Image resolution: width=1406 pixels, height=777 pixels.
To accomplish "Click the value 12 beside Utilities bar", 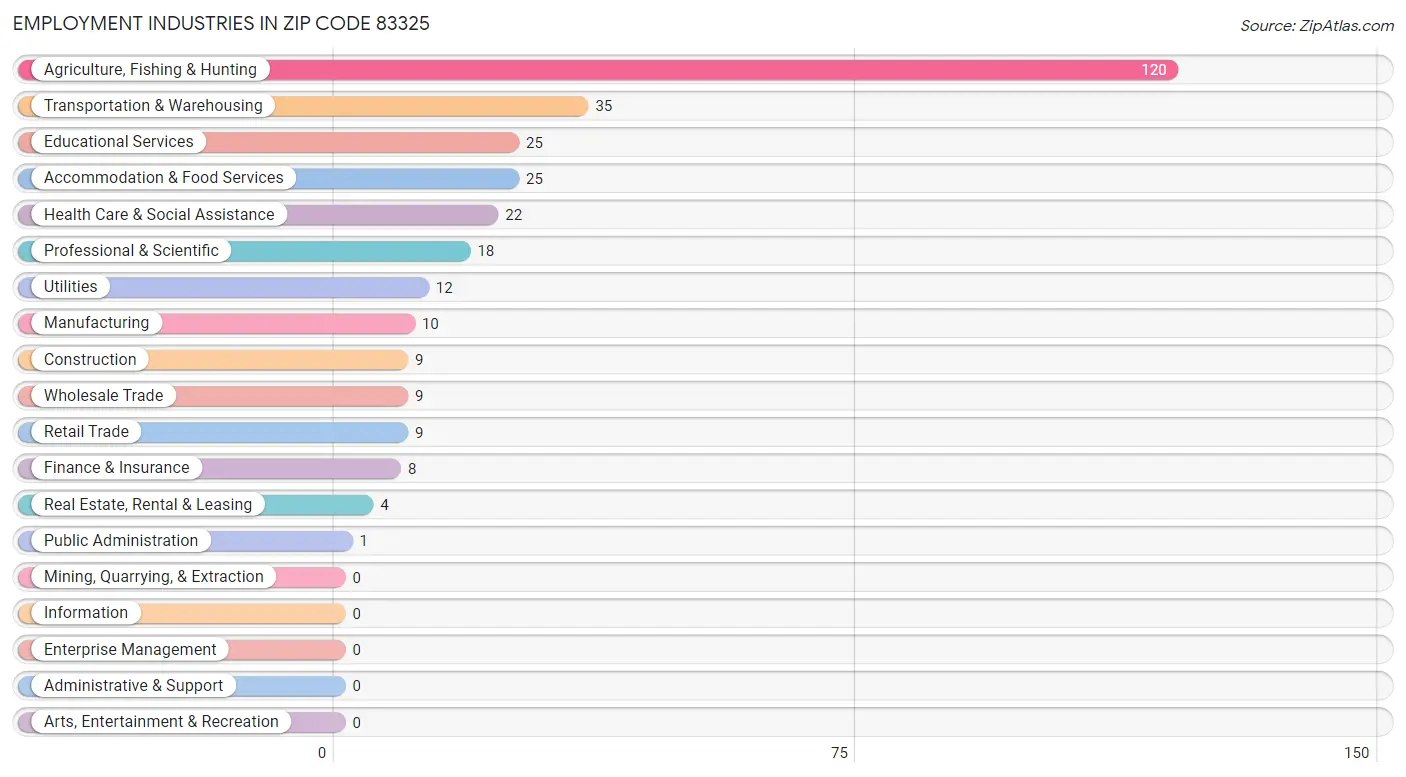I will tap(445, 288).
